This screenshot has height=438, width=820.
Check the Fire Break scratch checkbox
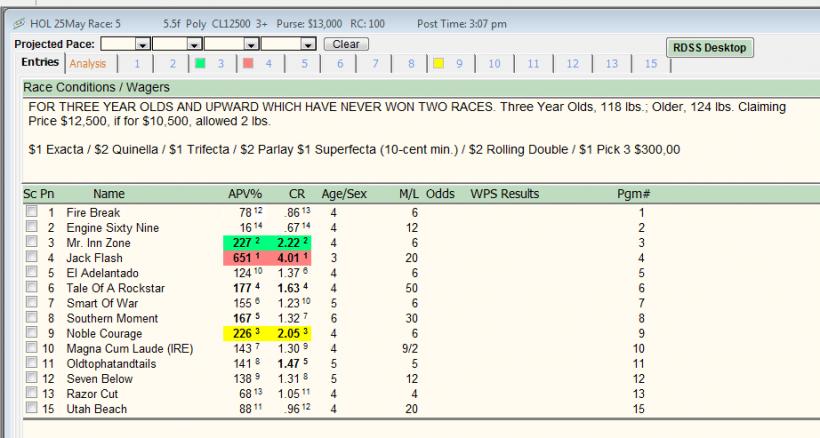tap(32, 211)
